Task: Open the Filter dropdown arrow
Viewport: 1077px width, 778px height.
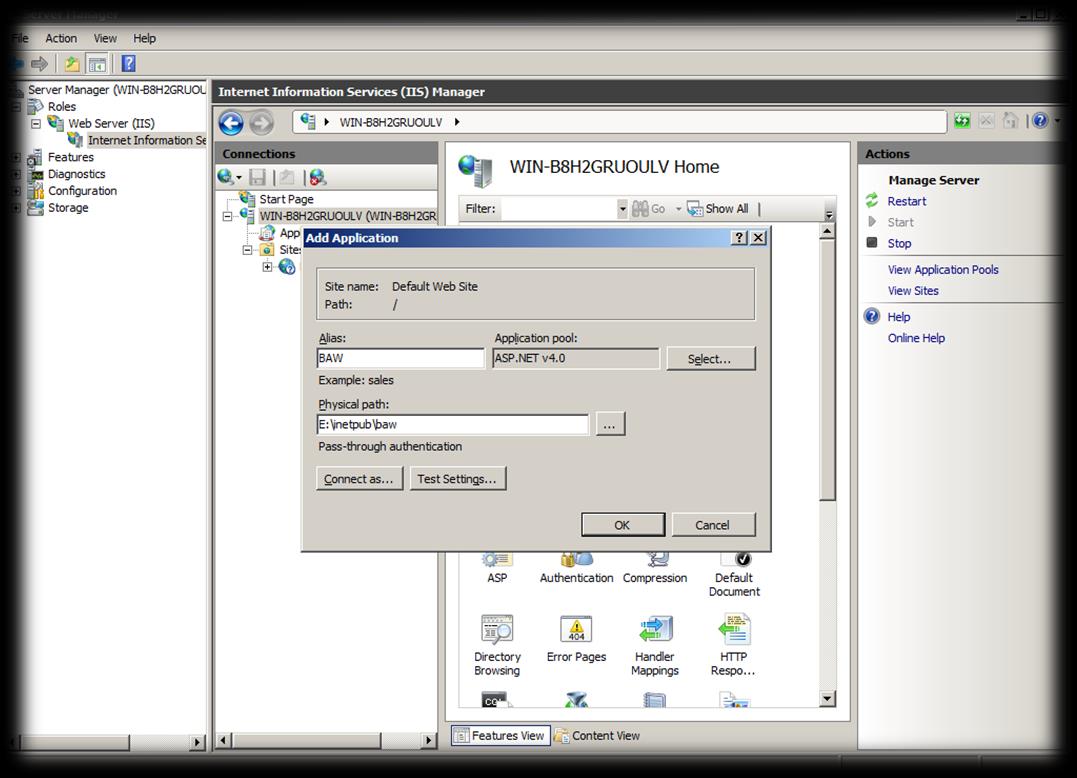Action: click(x=622, y=209)
